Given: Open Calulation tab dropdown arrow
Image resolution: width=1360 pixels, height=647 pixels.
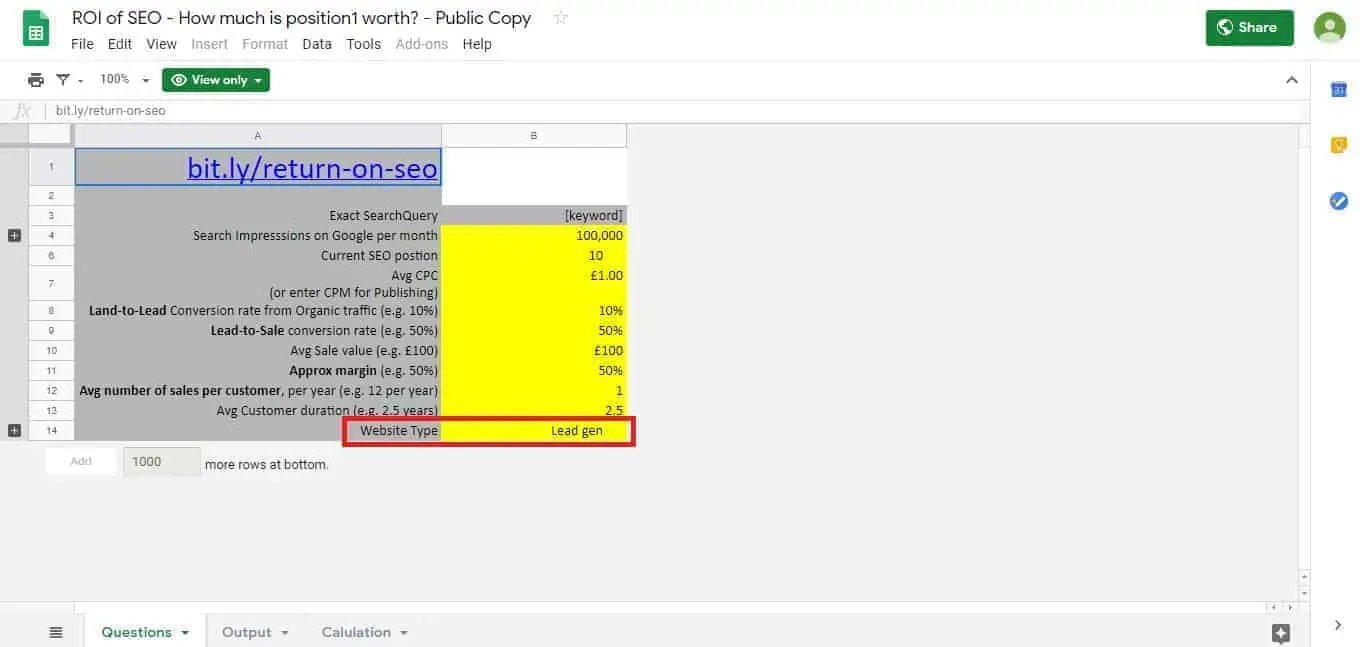Looking at the screenshot, I should click(404, 633).
